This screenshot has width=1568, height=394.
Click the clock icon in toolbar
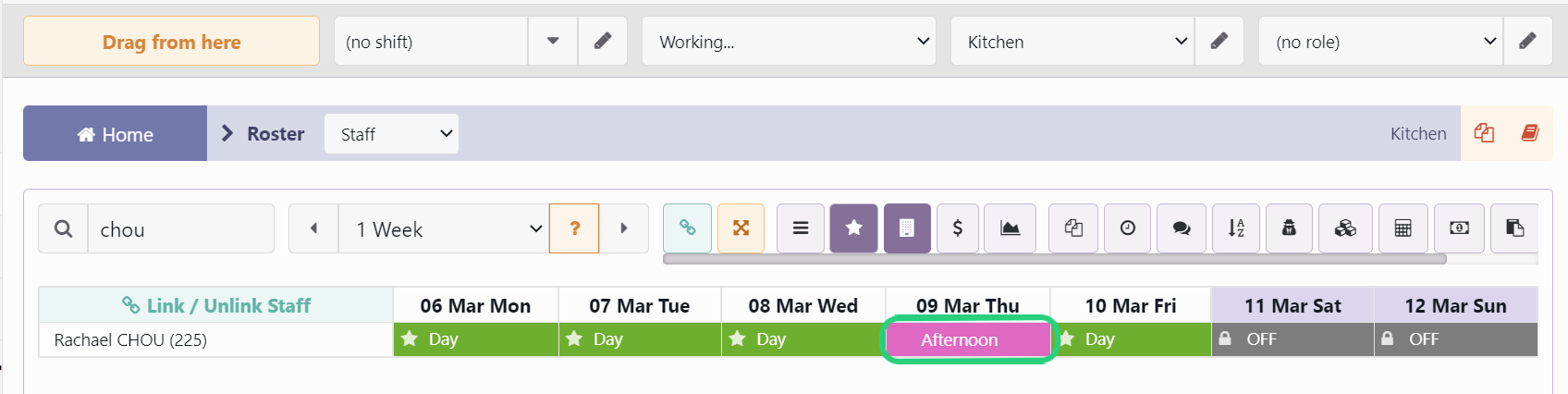1128,228
